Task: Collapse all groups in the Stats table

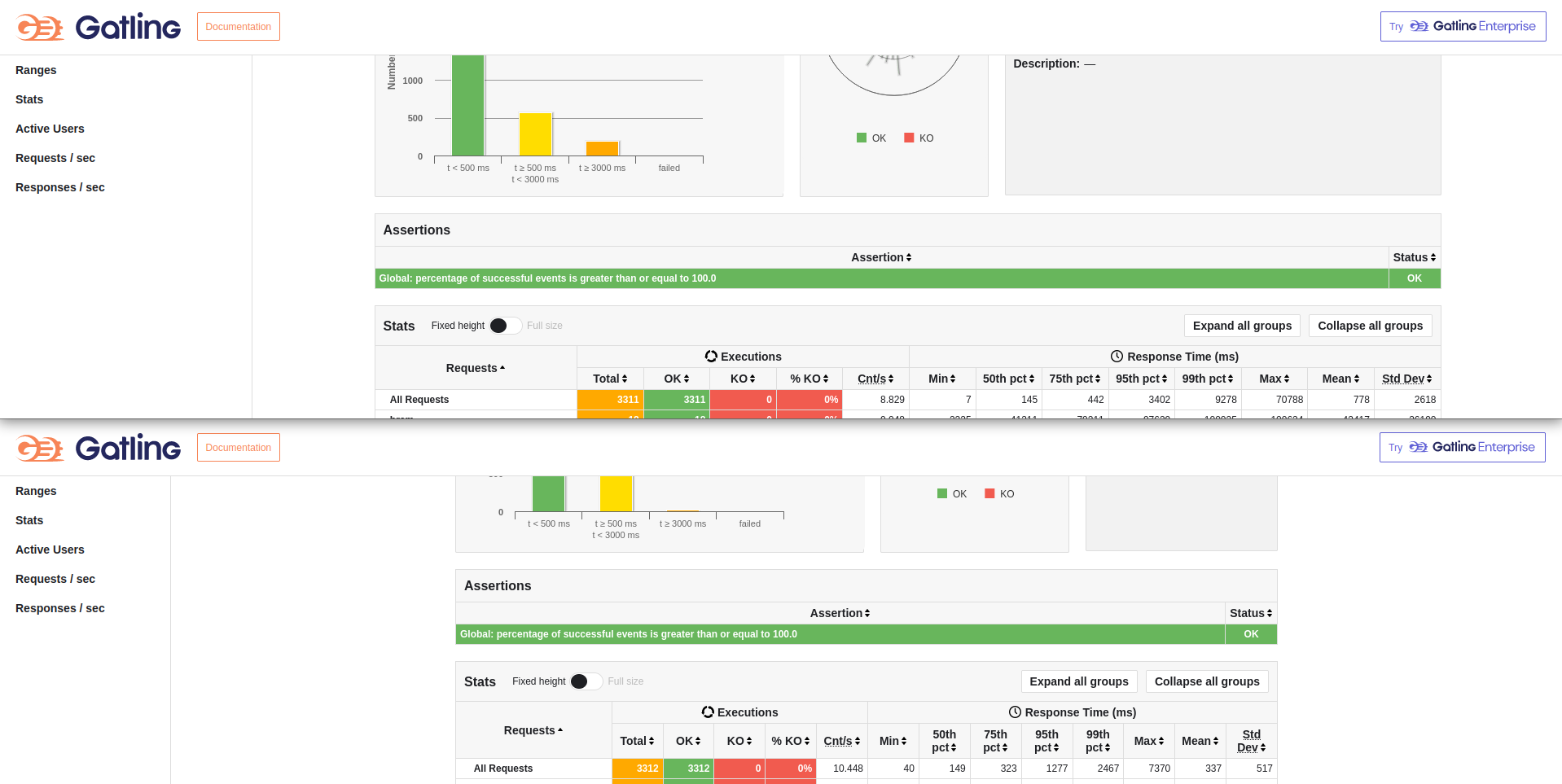Action: [x=1370, y=326]
